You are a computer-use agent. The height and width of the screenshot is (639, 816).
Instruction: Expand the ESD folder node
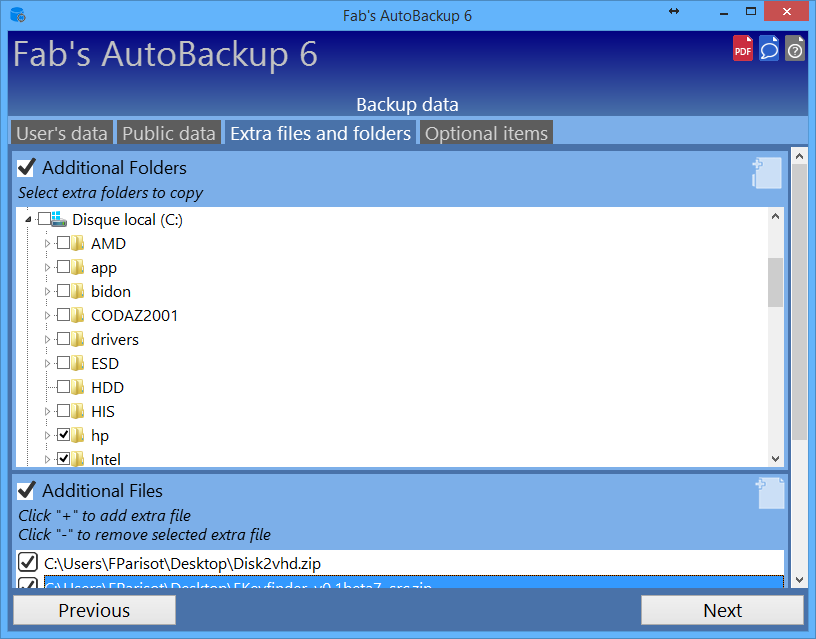47,363
